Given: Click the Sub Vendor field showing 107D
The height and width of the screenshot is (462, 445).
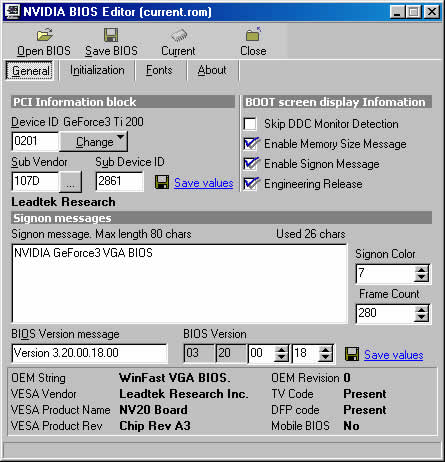Looking at the screenshot, I should pyautogui.click(x=35, y=181).
